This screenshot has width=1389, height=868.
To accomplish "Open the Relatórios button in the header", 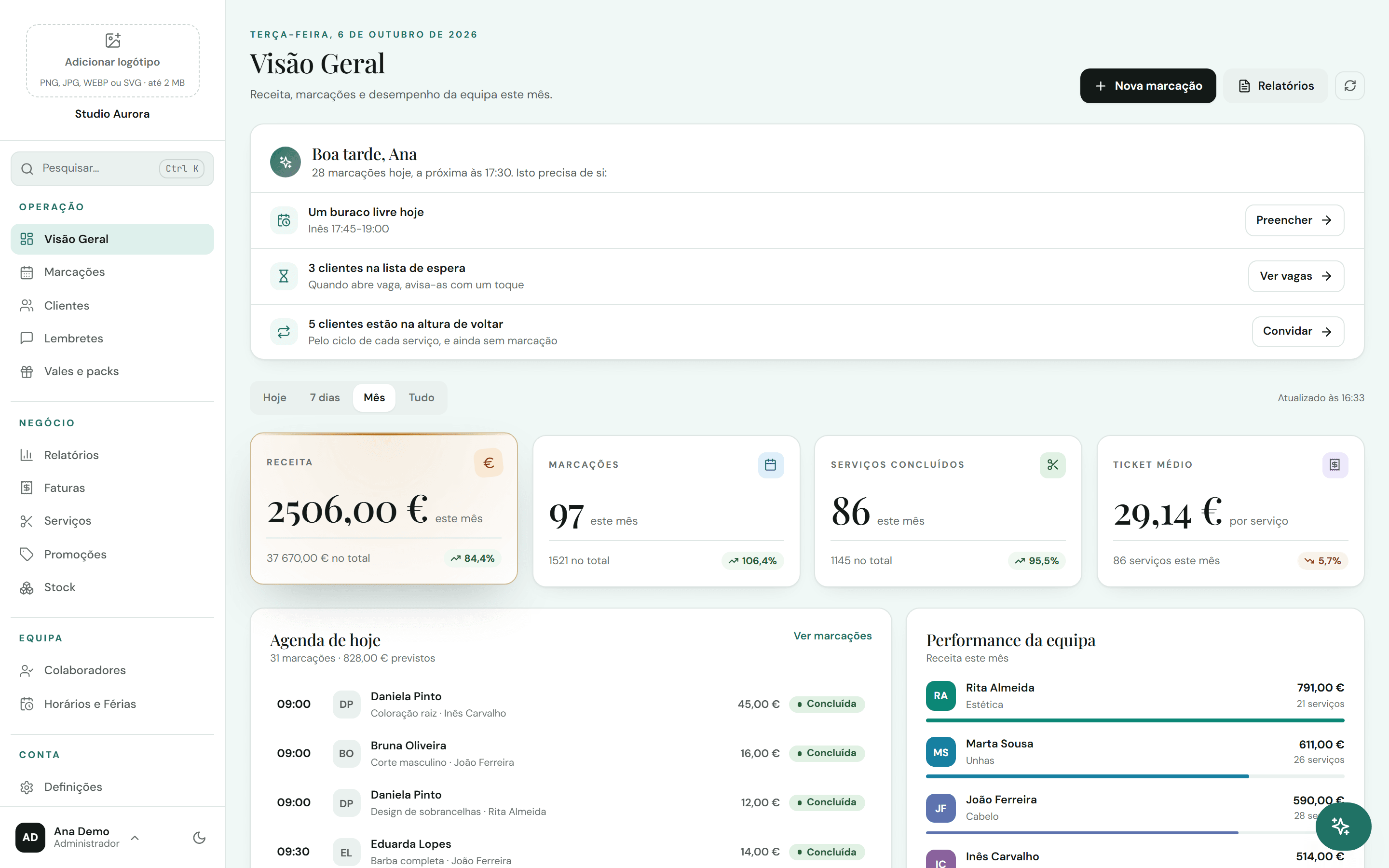I will [1275, 85].
